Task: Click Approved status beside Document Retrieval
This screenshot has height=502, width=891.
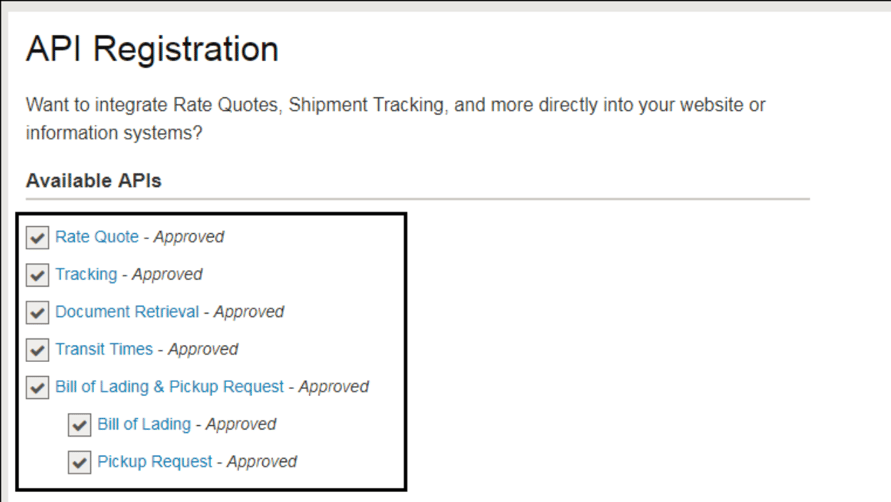Action: pos(249,312)
